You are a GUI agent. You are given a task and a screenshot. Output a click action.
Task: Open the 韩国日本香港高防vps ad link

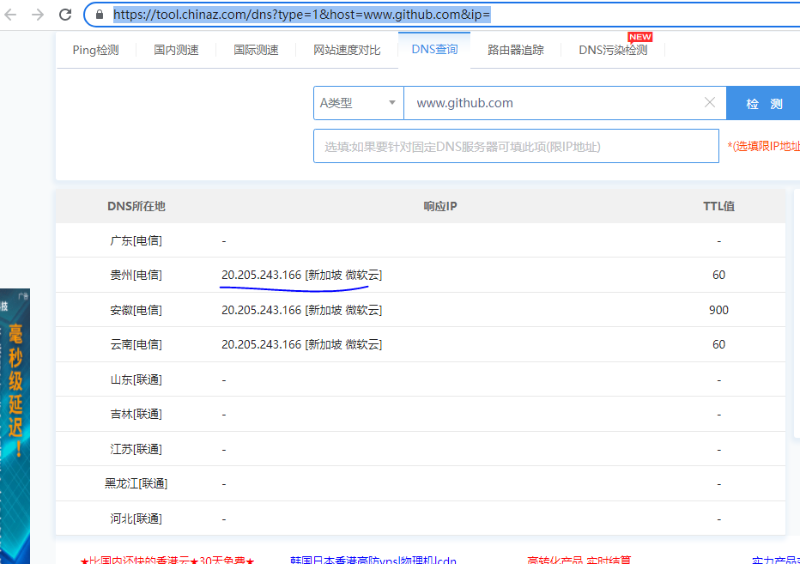point(373,560)
